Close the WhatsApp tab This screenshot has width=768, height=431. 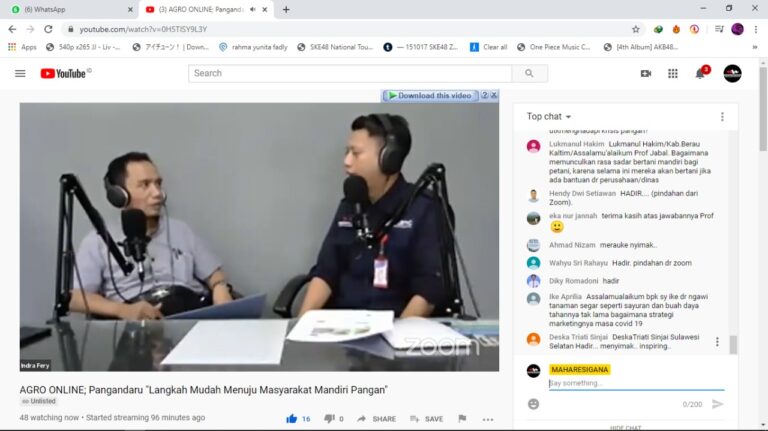pyautogui.click(x=130, y=9)
